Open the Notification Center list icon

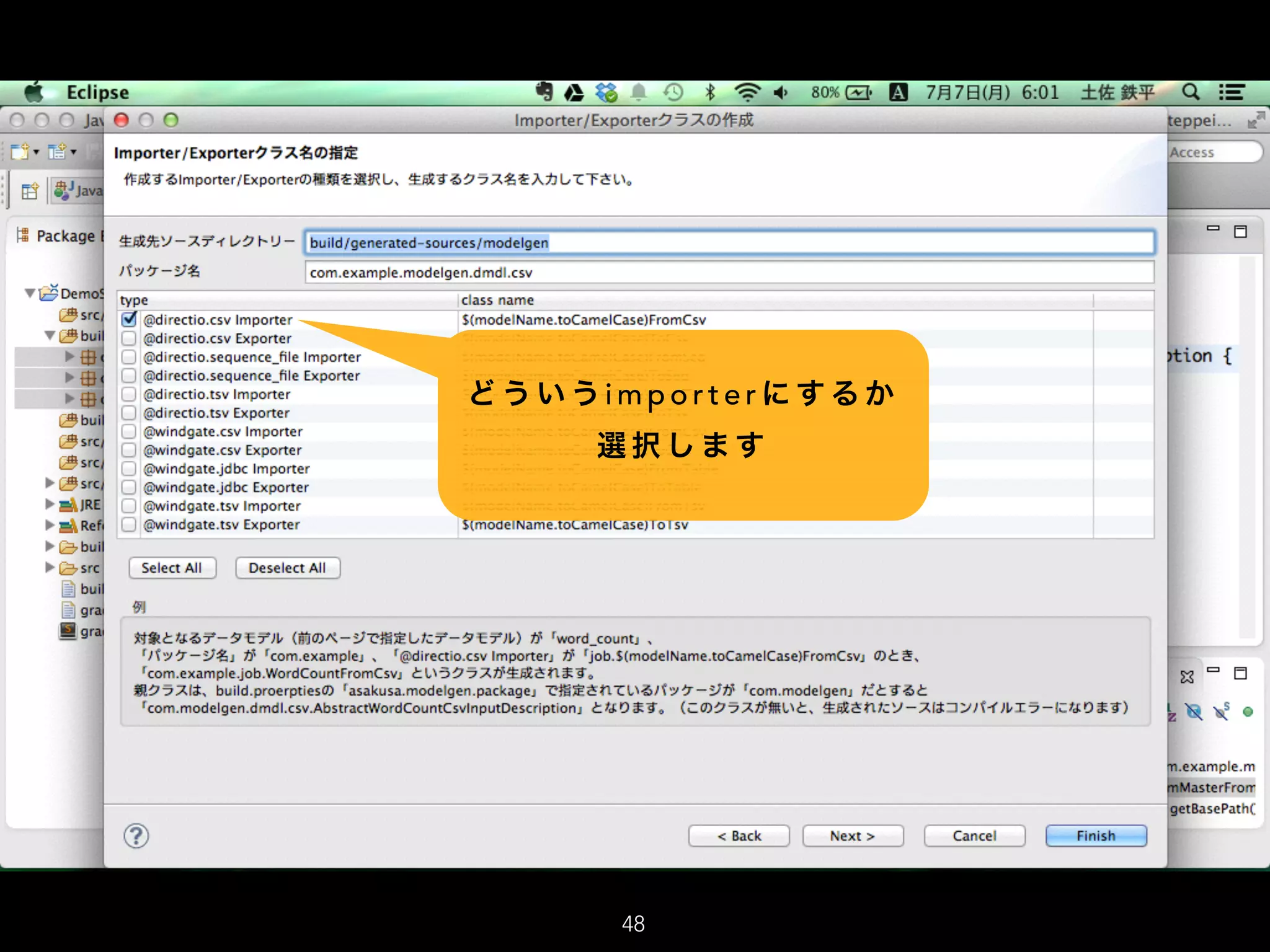pos(1231,92)
